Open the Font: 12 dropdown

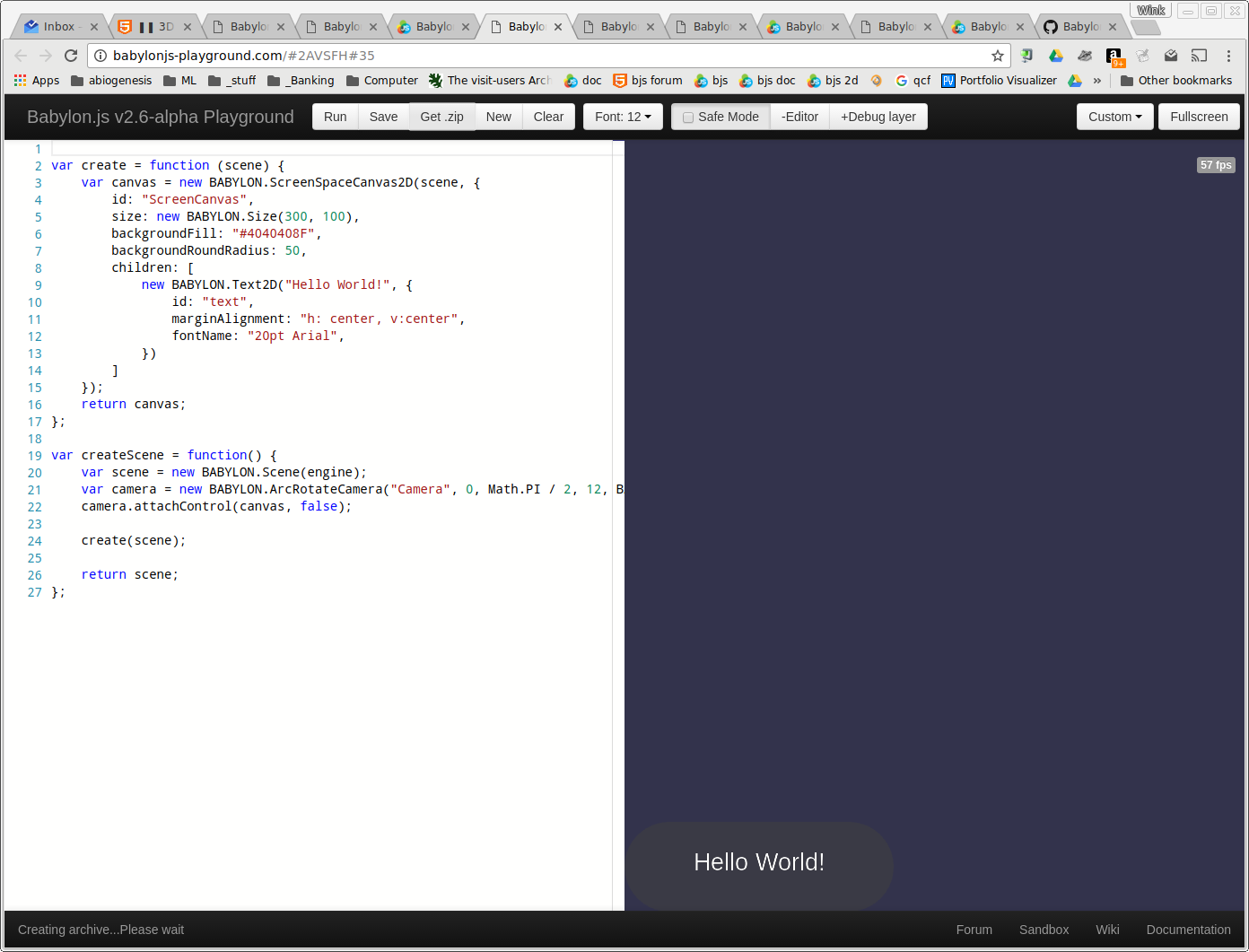(623, 117)
